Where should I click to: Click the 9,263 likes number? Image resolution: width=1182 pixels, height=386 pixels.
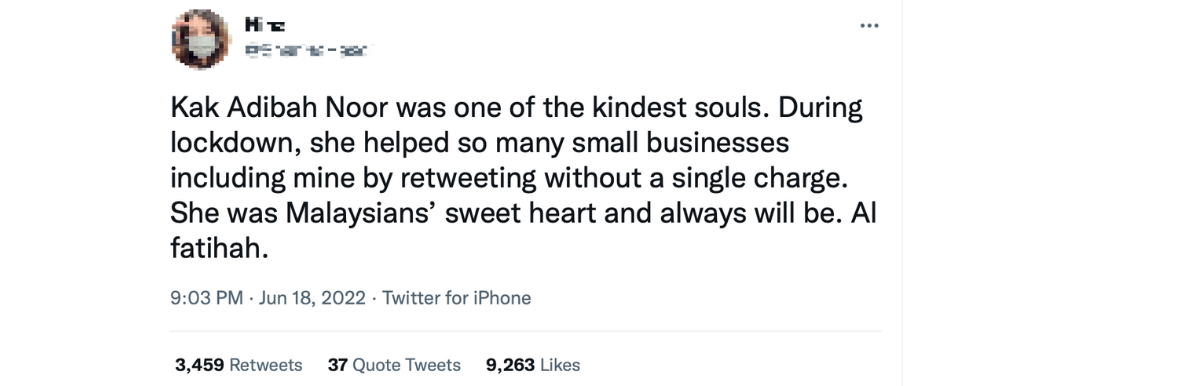coord(510,365)
